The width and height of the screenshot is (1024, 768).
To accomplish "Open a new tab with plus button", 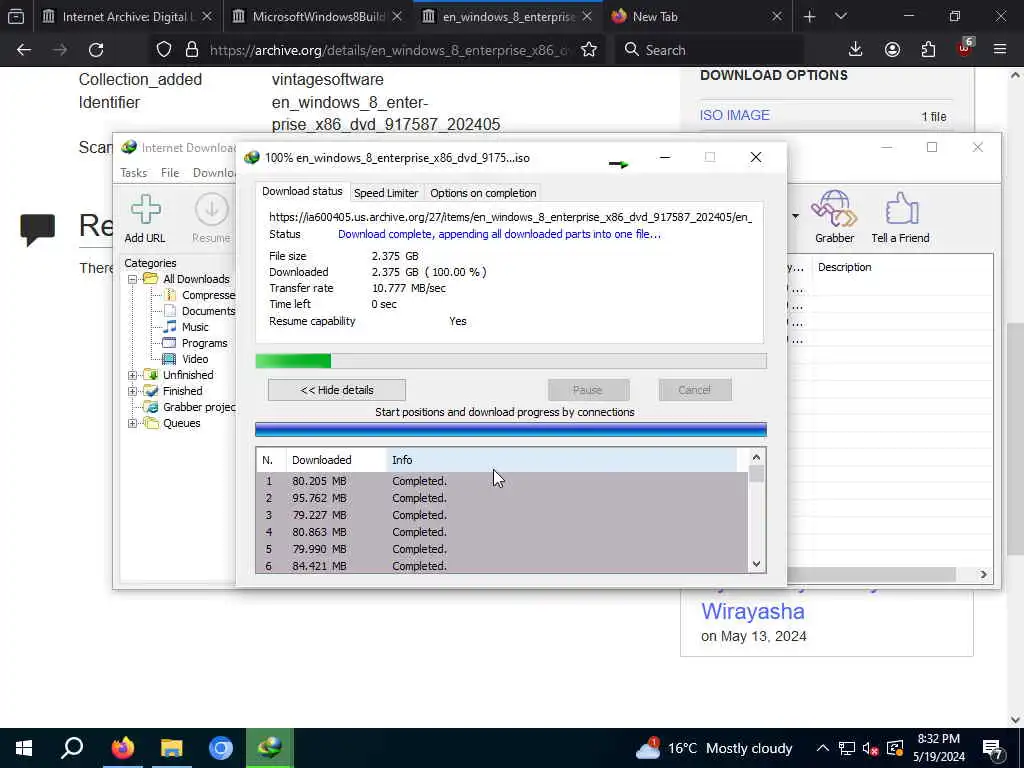I will tap(809, 16).
